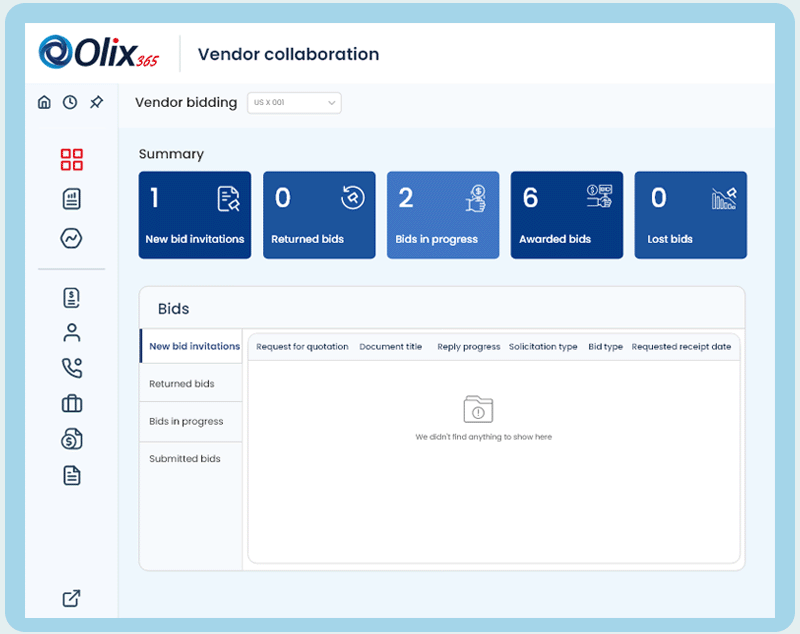Image resolution: width=800 pixels, height=634 pixels.
Task: Click the Awarded bids summary card
Action: (x=567, y=214)
